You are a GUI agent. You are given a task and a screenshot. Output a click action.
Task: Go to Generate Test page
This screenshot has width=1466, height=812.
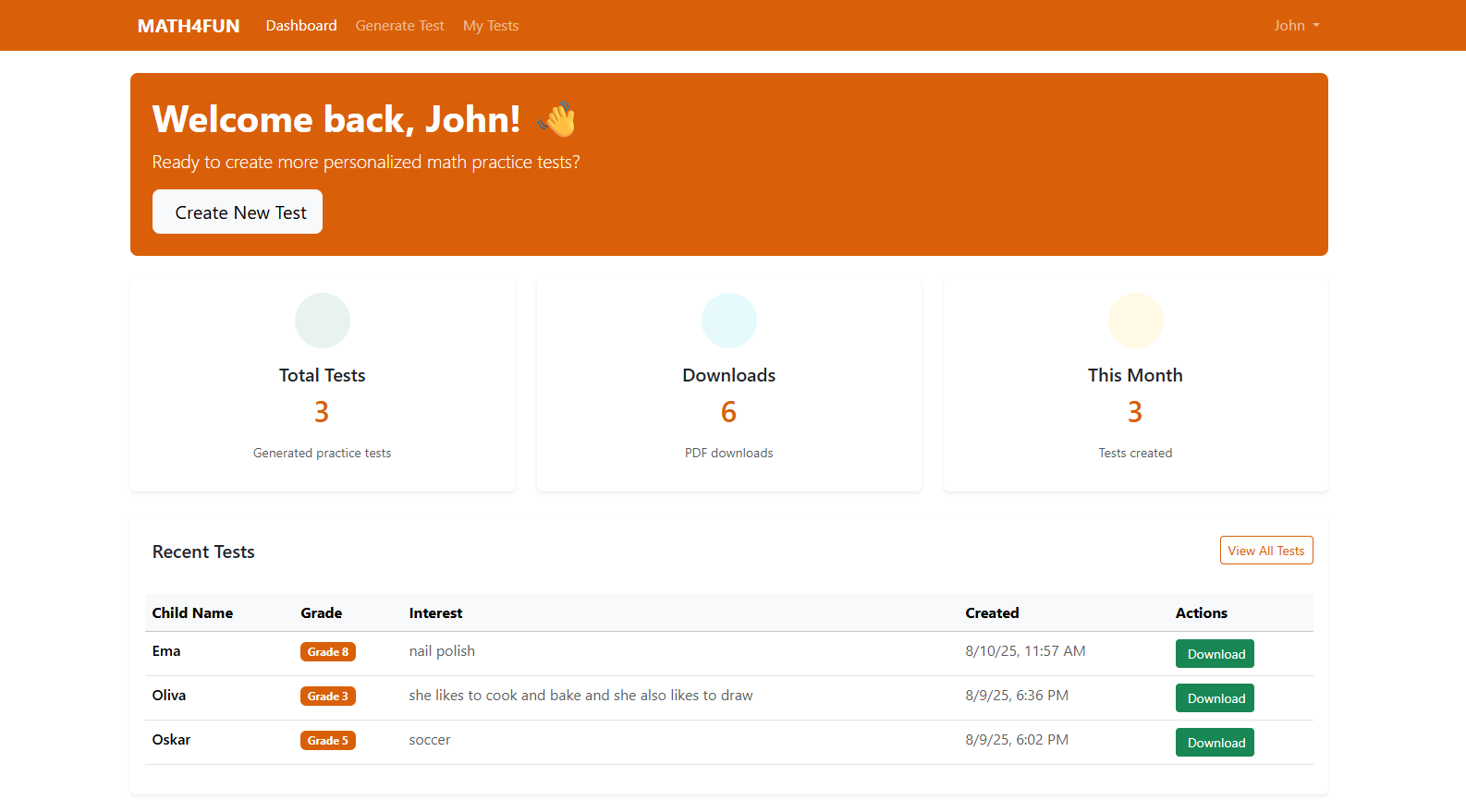pos(400,26)
